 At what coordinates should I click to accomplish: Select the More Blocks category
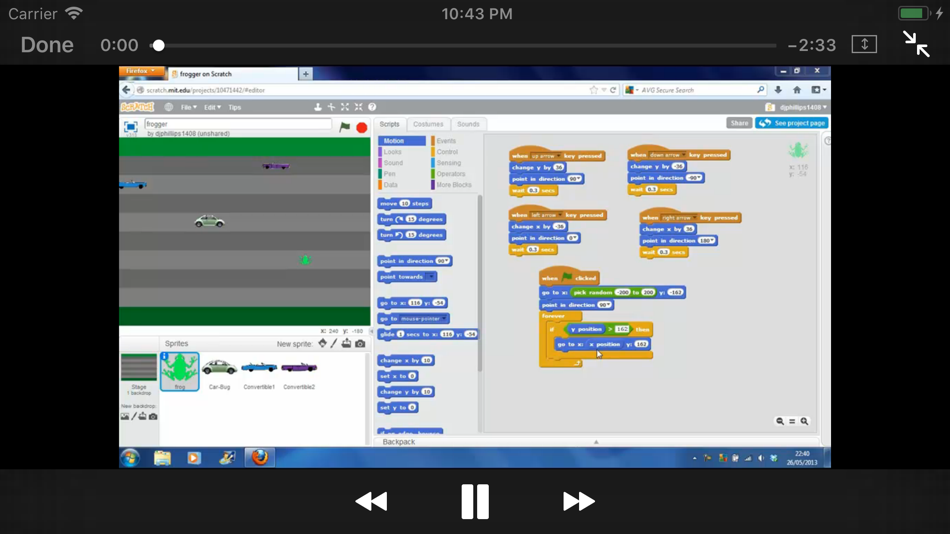(x=453, y=184)
